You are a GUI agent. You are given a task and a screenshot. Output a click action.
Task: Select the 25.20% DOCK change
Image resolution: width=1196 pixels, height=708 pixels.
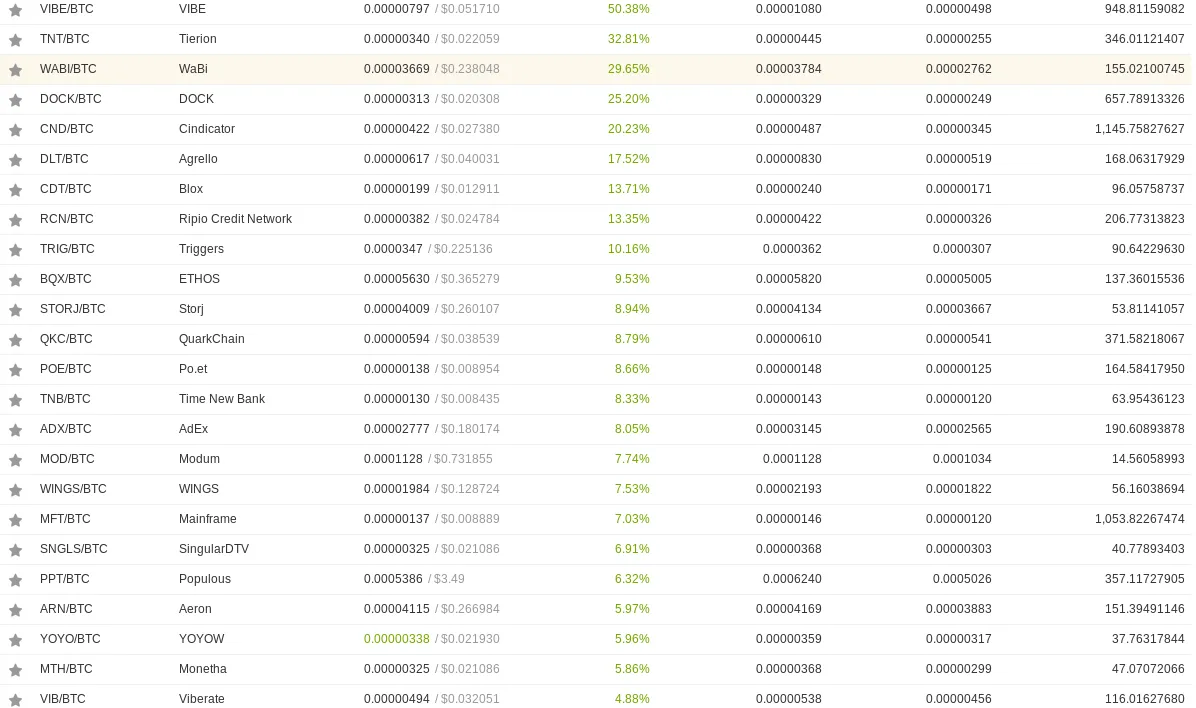coord(629,99)
